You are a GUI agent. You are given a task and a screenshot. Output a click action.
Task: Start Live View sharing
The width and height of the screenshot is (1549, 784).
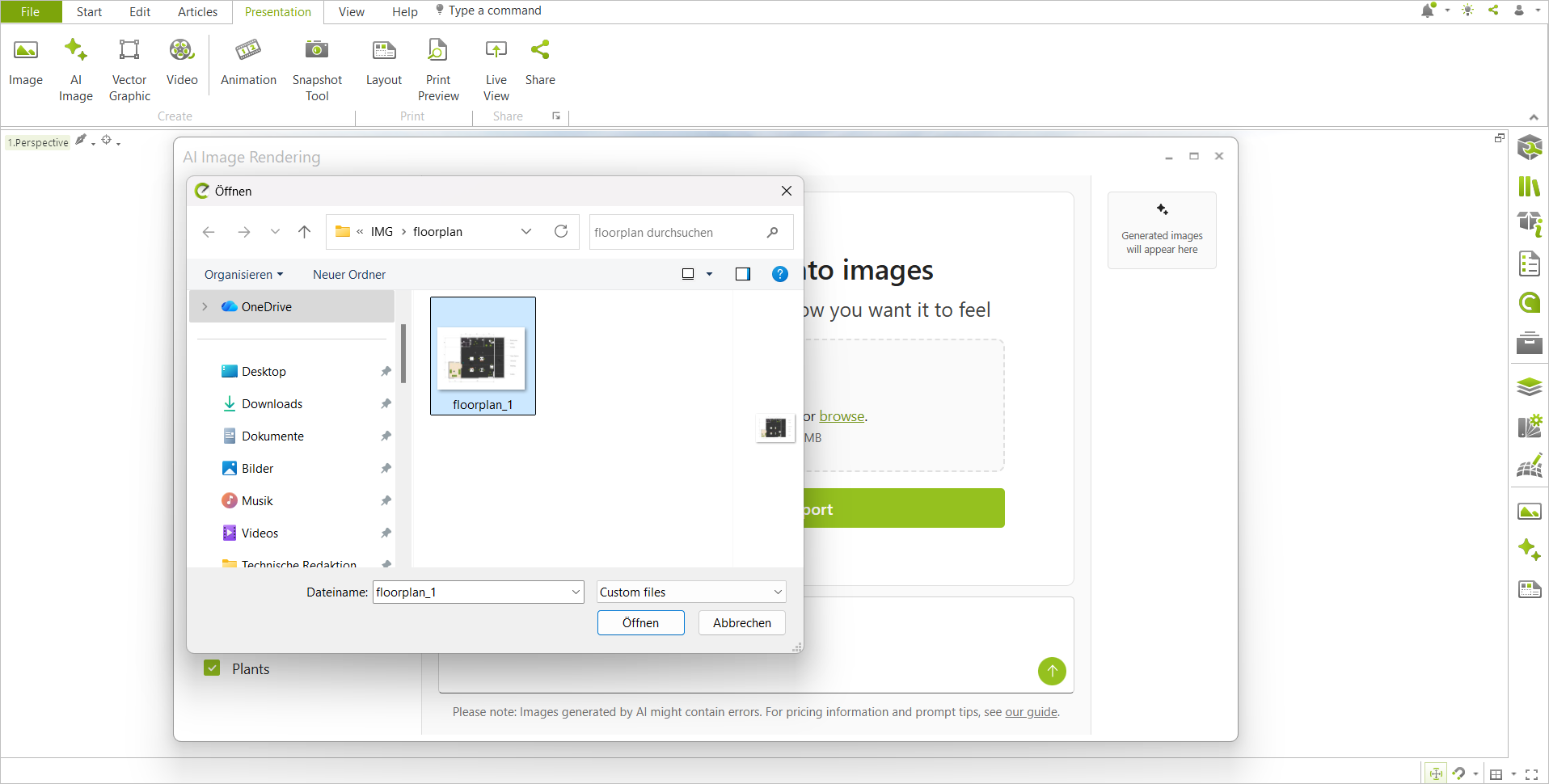496,70
